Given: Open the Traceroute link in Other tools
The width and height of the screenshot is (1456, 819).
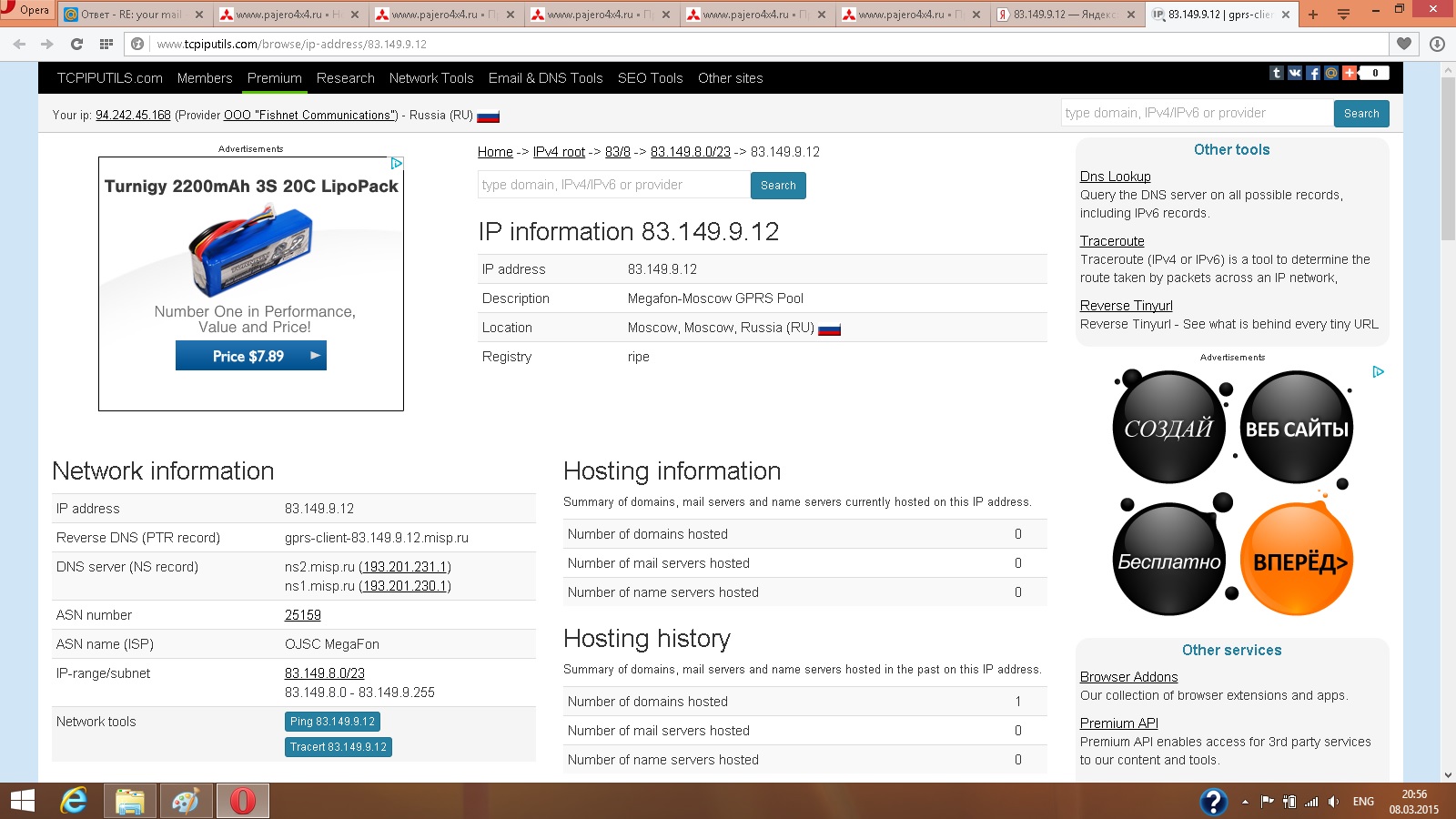Looking at the screenshot, I should (1112, 241).
